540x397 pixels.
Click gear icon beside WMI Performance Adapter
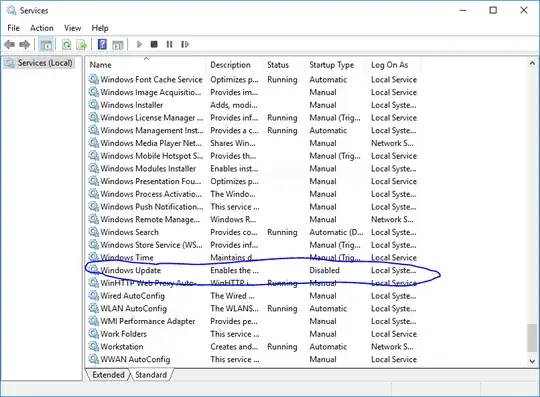pos(93,321)
